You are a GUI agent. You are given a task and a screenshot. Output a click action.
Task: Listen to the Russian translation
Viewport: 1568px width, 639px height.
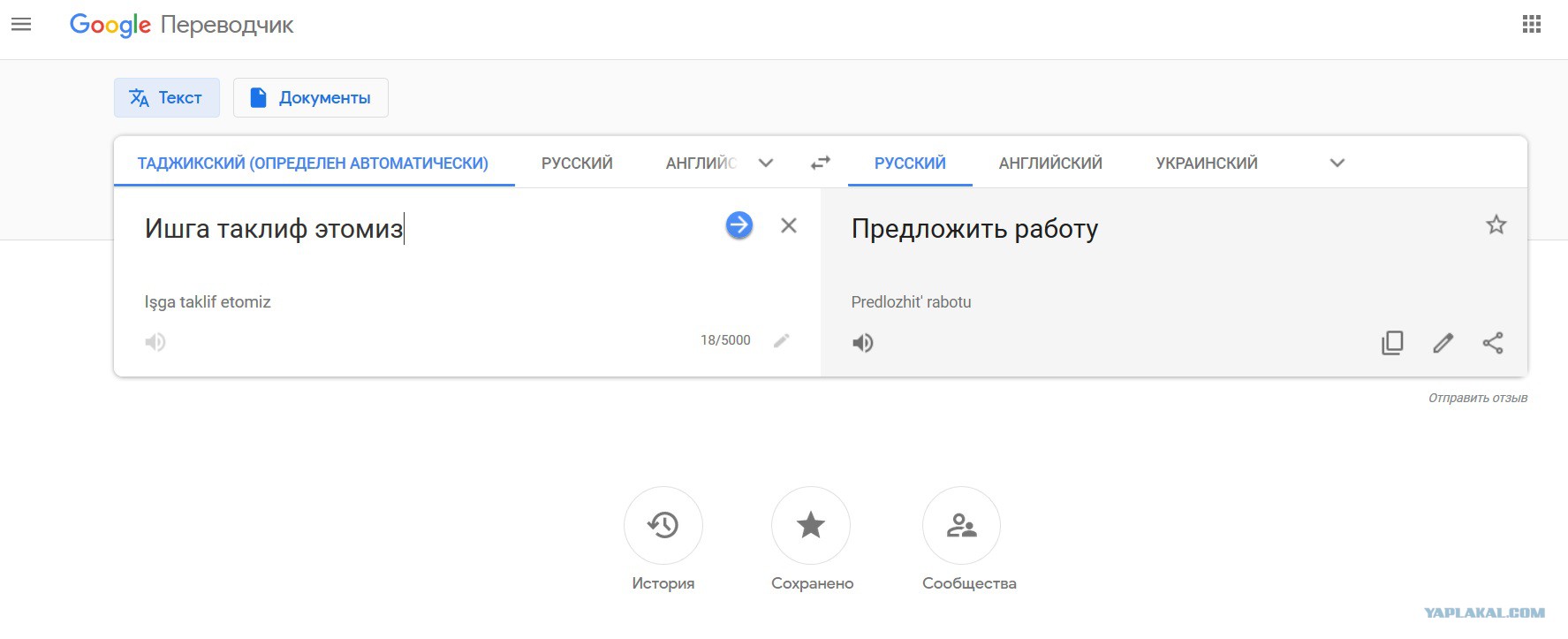(x=863, y=343)
